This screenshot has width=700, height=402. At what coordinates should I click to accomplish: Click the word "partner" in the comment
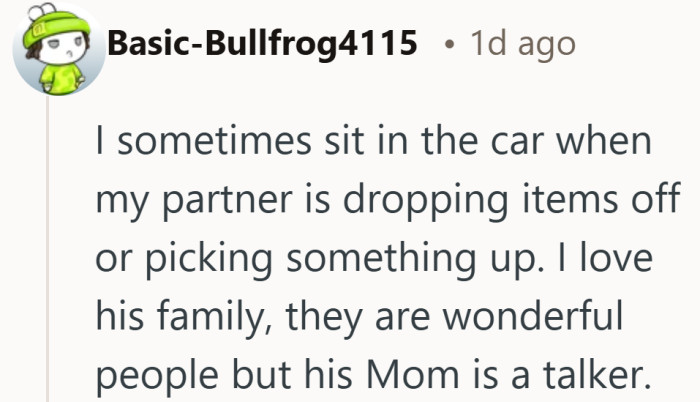click(x=227, y=201)
